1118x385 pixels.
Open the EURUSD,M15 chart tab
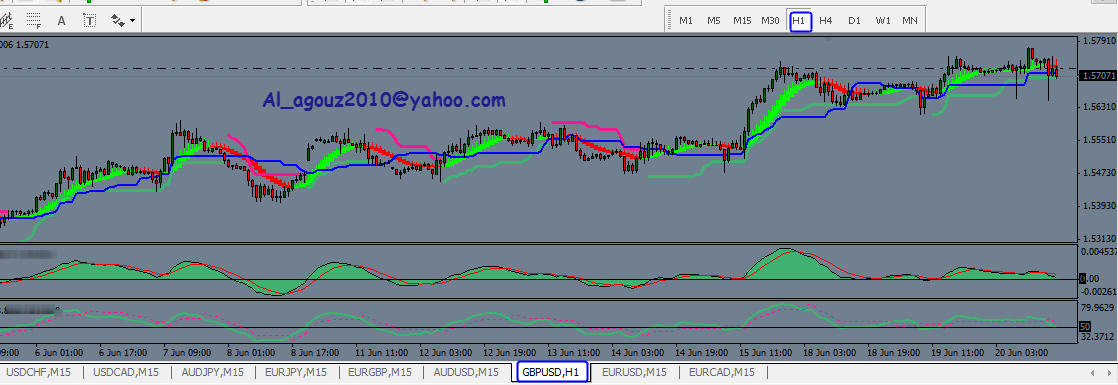click(634, 372)
